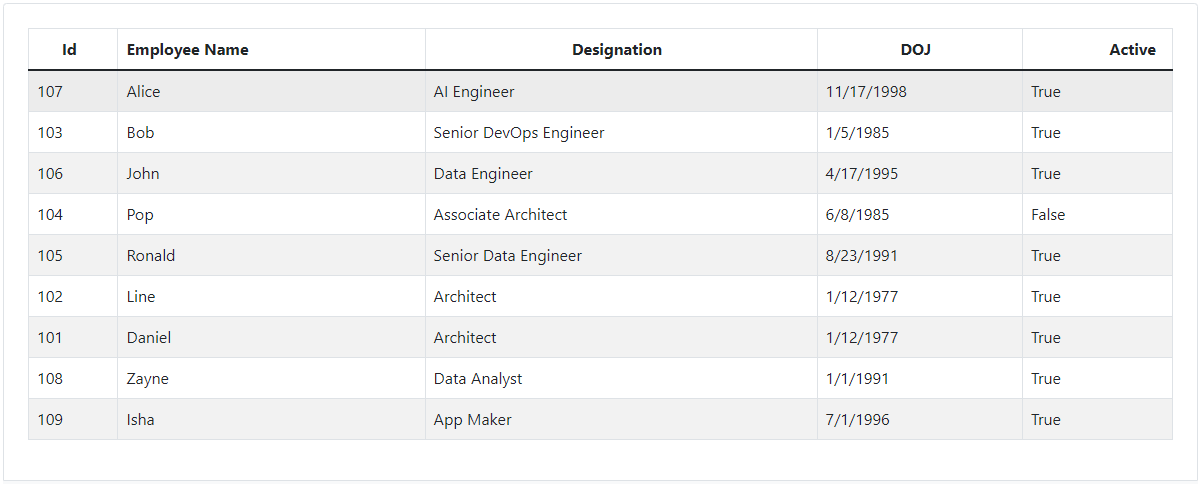Click the Senior DevOps Engineer designation cell
Image resolution: width=1201 pixels, height=484 pixels.
pos(519,133)
